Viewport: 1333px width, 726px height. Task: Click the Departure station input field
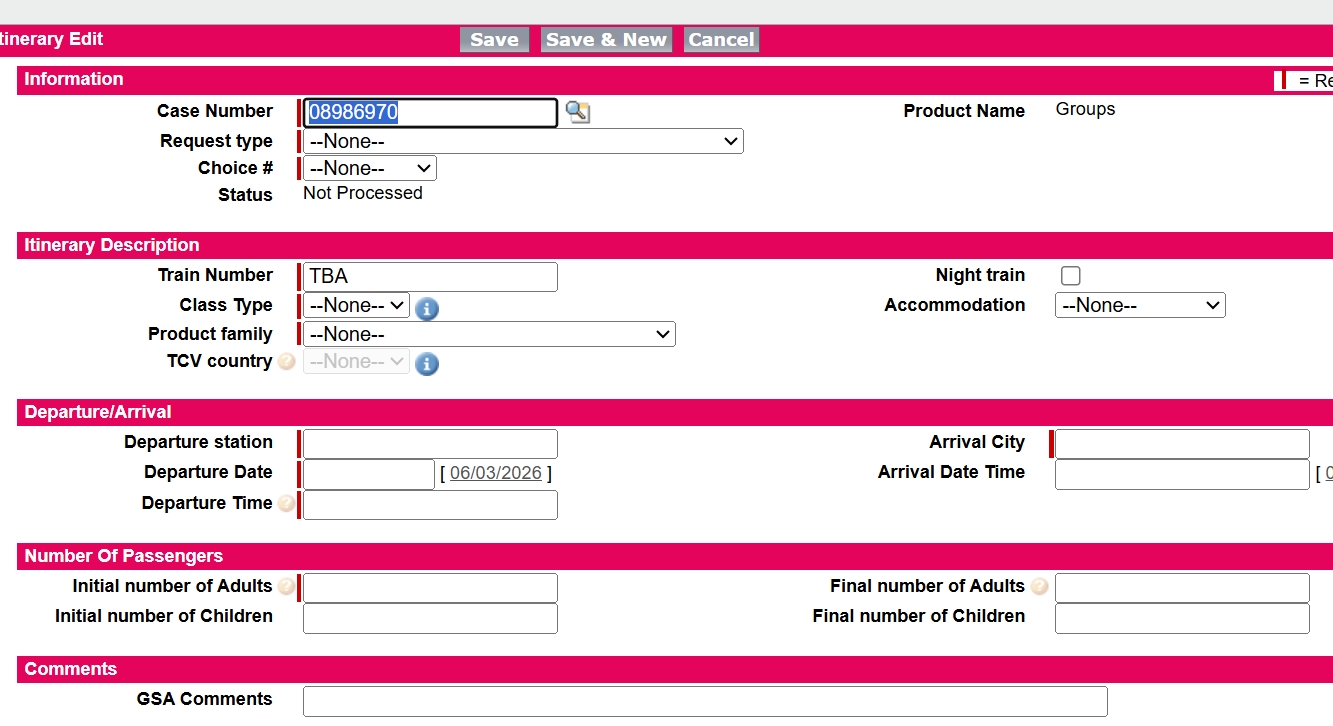pos(430,444)
